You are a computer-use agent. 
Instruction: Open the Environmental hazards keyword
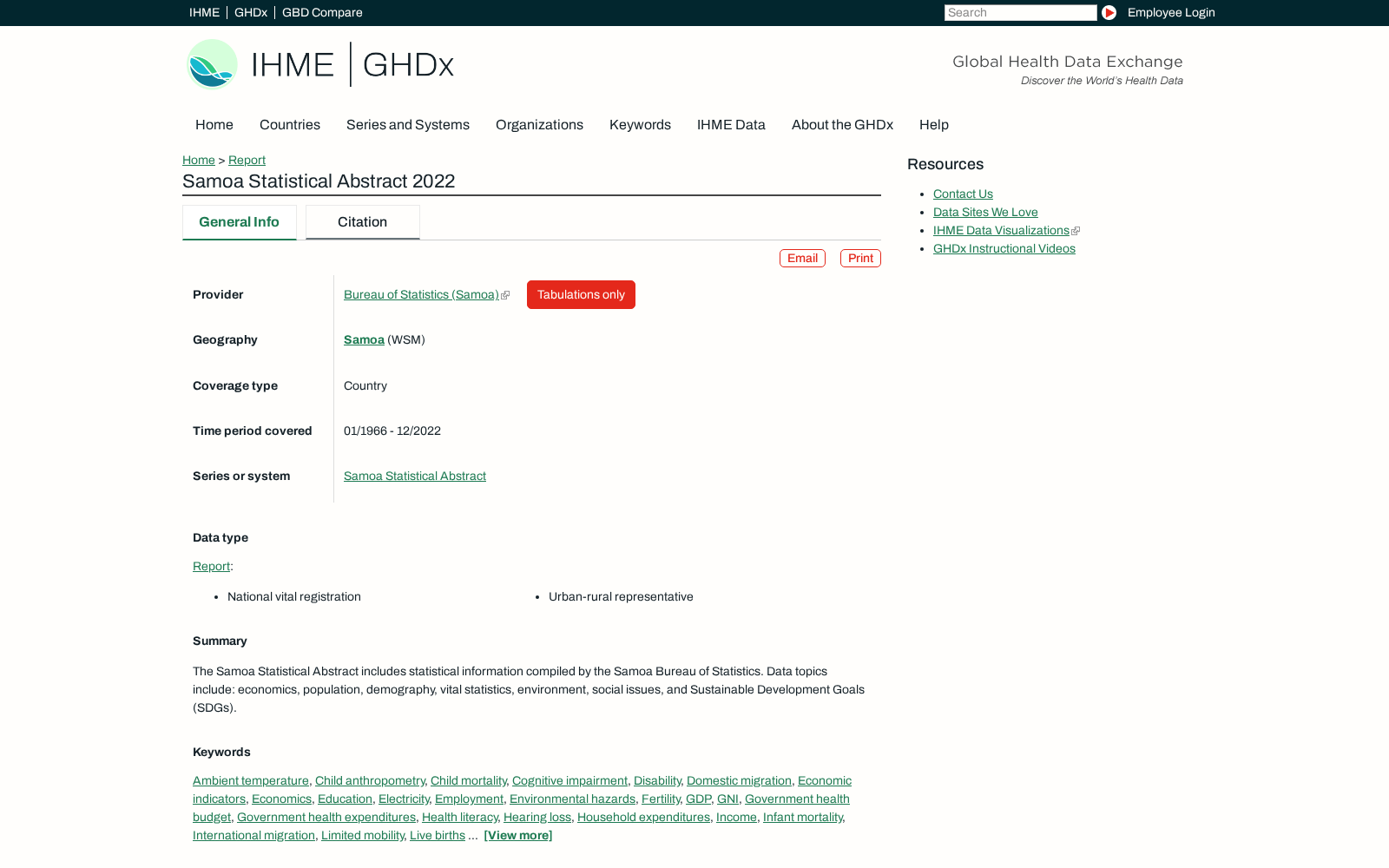click(x=572, y=799)
